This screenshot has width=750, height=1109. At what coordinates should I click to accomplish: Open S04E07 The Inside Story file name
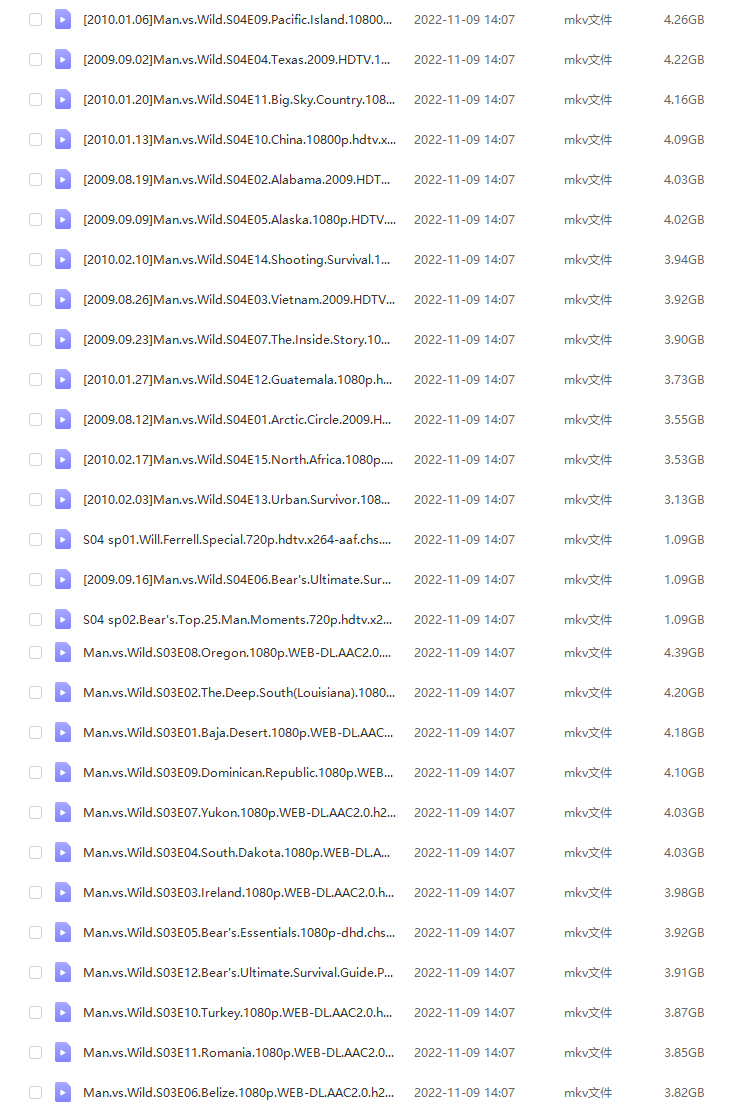click(236, 339)
